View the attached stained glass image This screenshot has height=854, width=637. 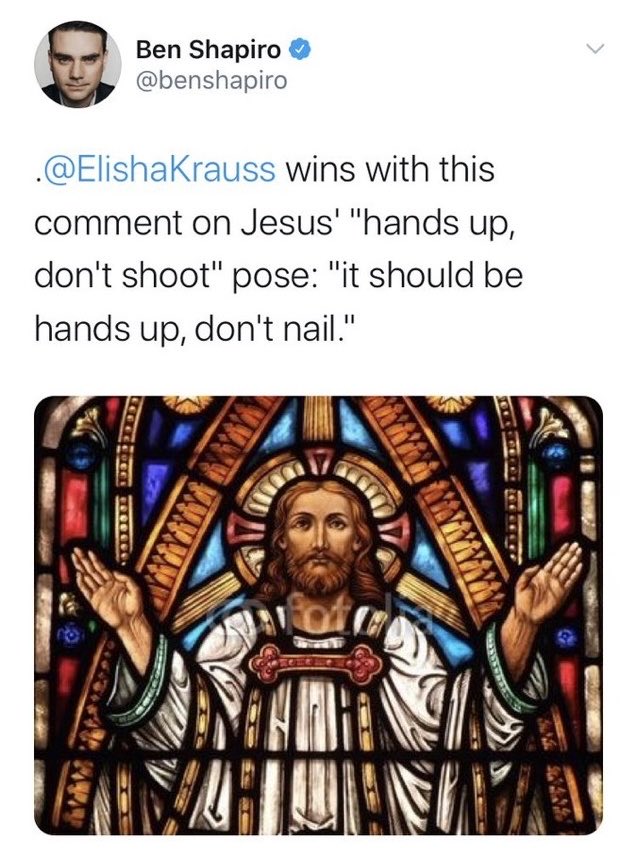(318, 615)
